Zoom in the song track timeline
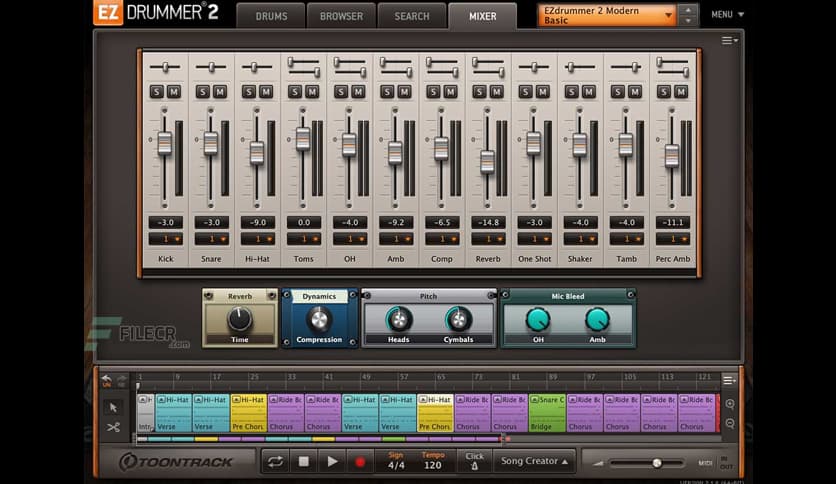This screenshot has height=484, width=836. pyautogui.click(x=730, y=404)
